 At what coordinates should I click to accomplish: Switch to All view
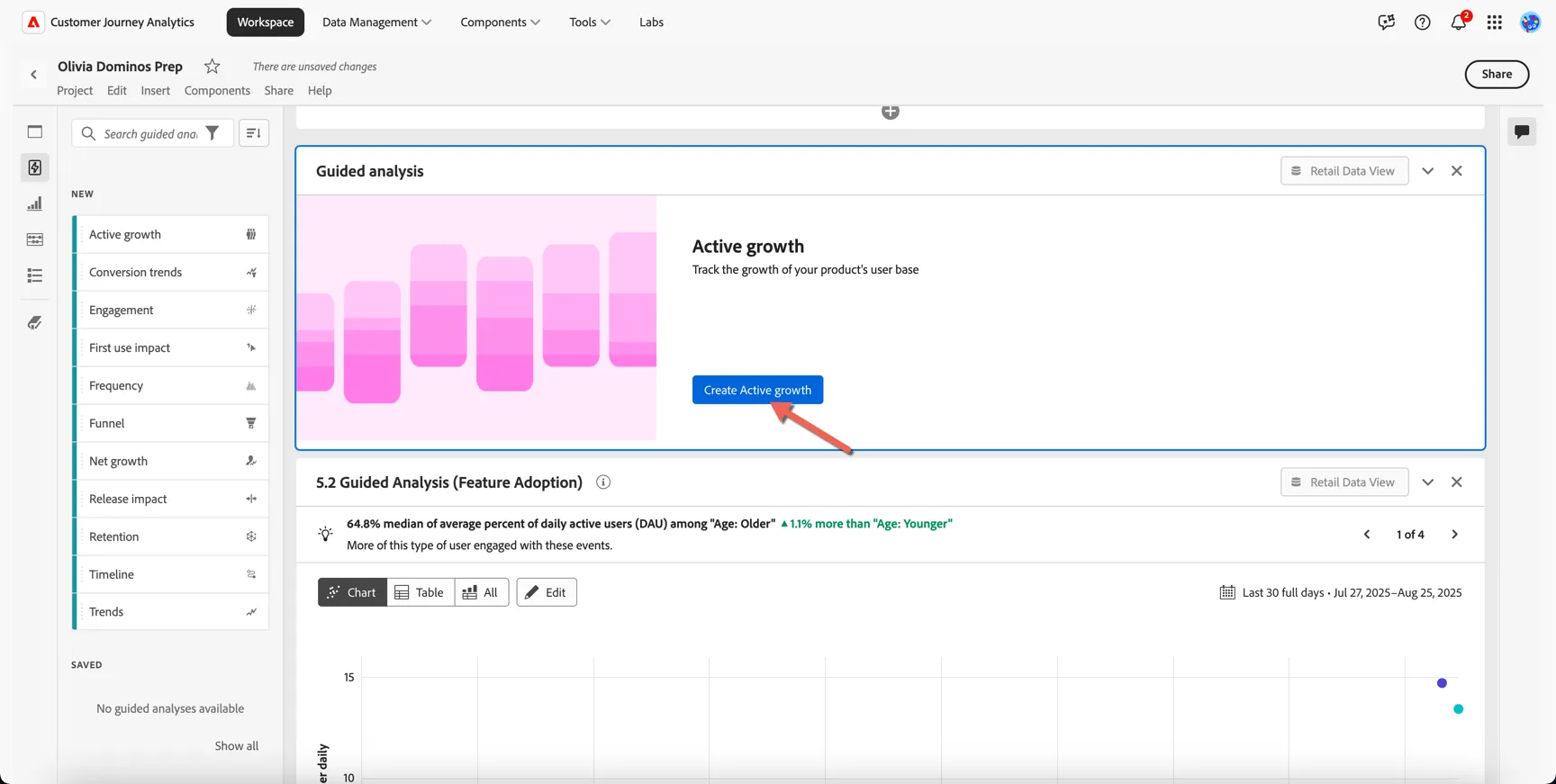tap(482, 592)
